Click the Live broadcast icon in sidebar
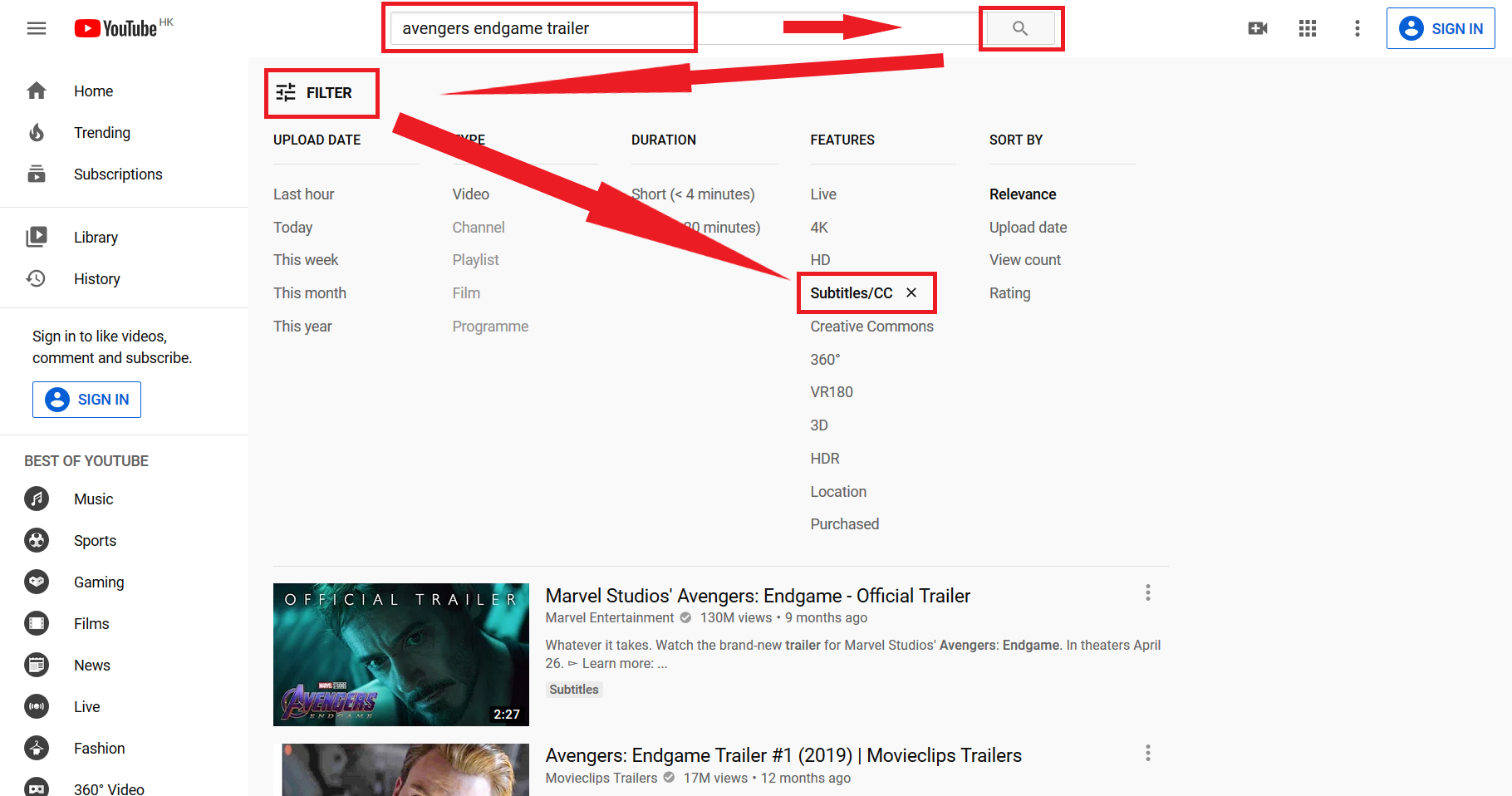1512x796 pixels. 37,706
